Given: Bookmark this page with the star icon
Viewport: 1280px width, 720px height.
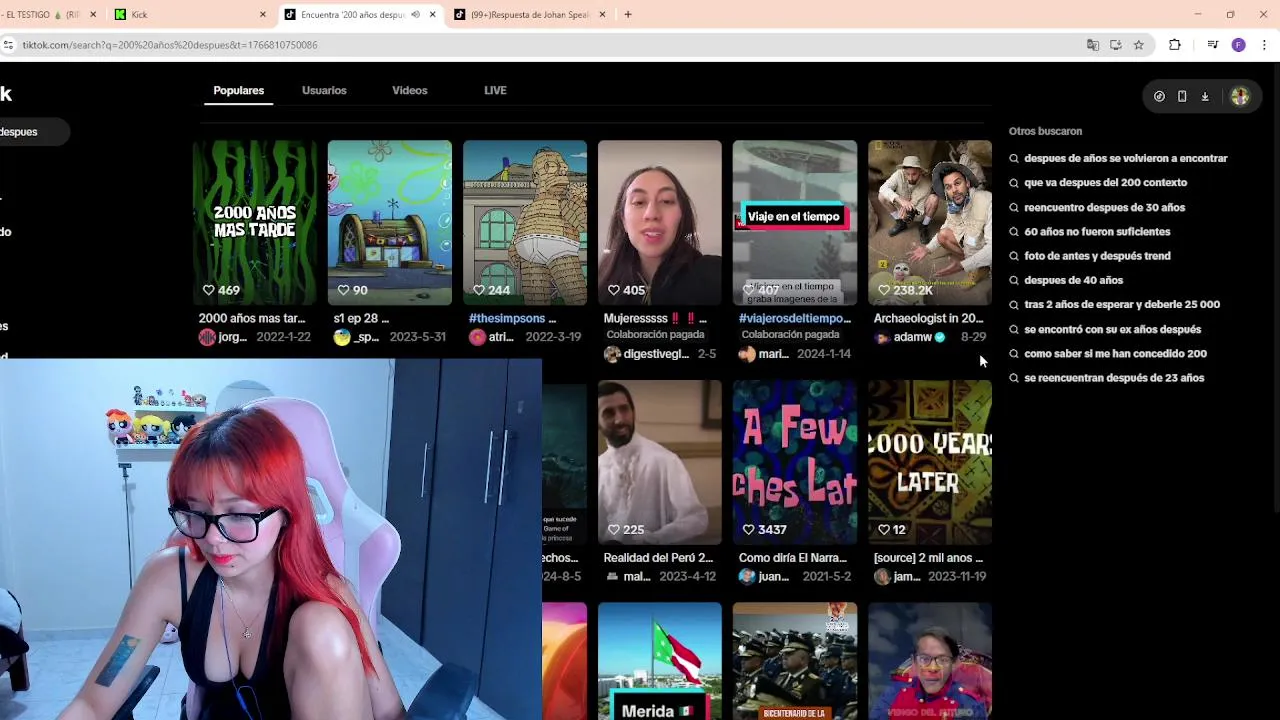Looking at the screenshot, I should (1139, 45).
